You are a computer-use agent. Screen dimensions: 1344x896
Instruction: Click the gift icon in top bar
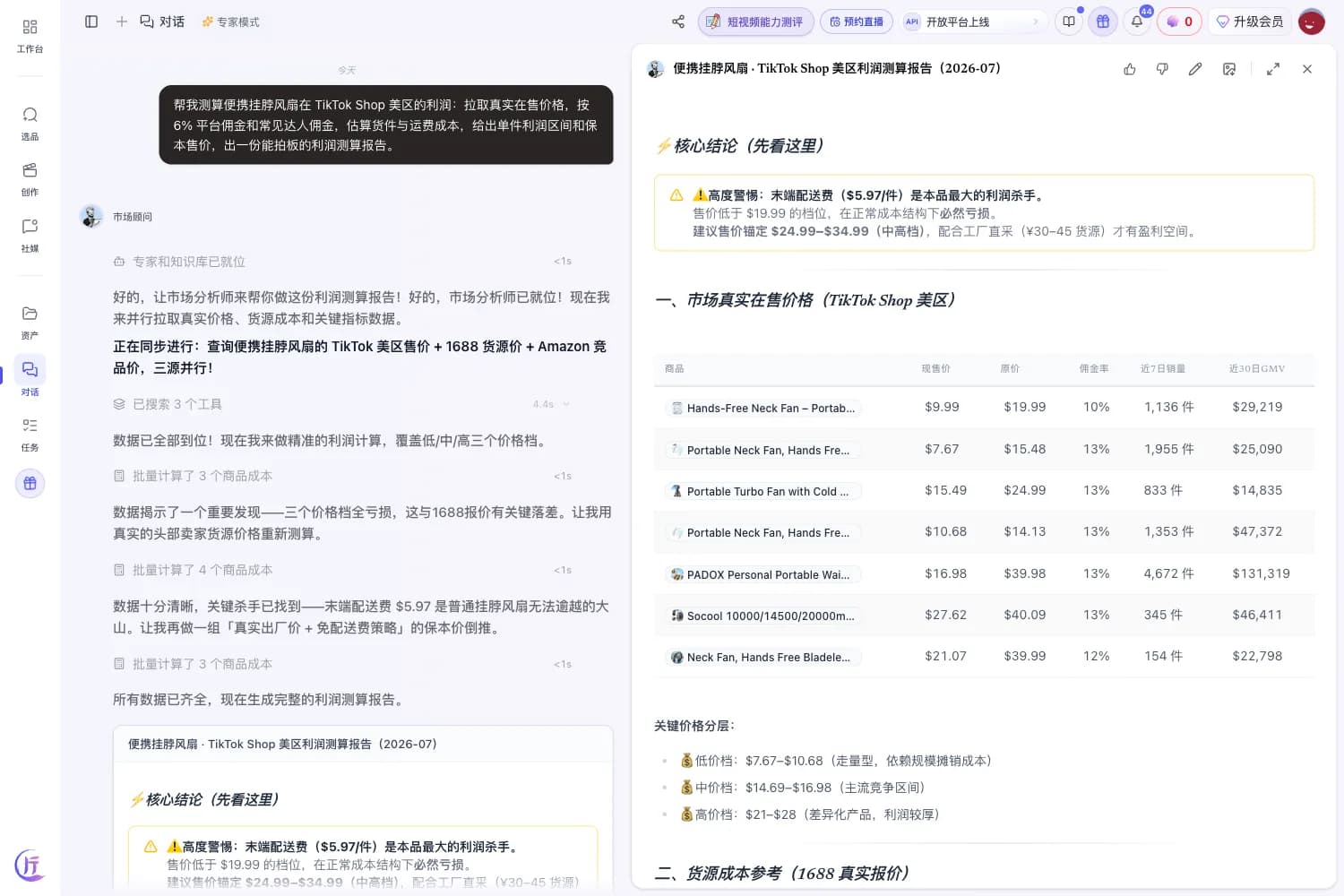[x=1103, y=22]
